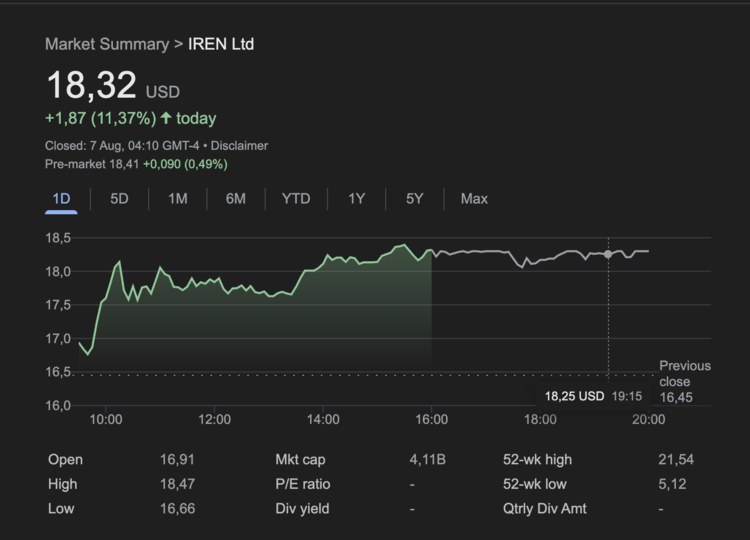This screenshot has height=540, width=750.
Task: Show the Max chart range
Action: pyautogui.click(x=474, y=198)
